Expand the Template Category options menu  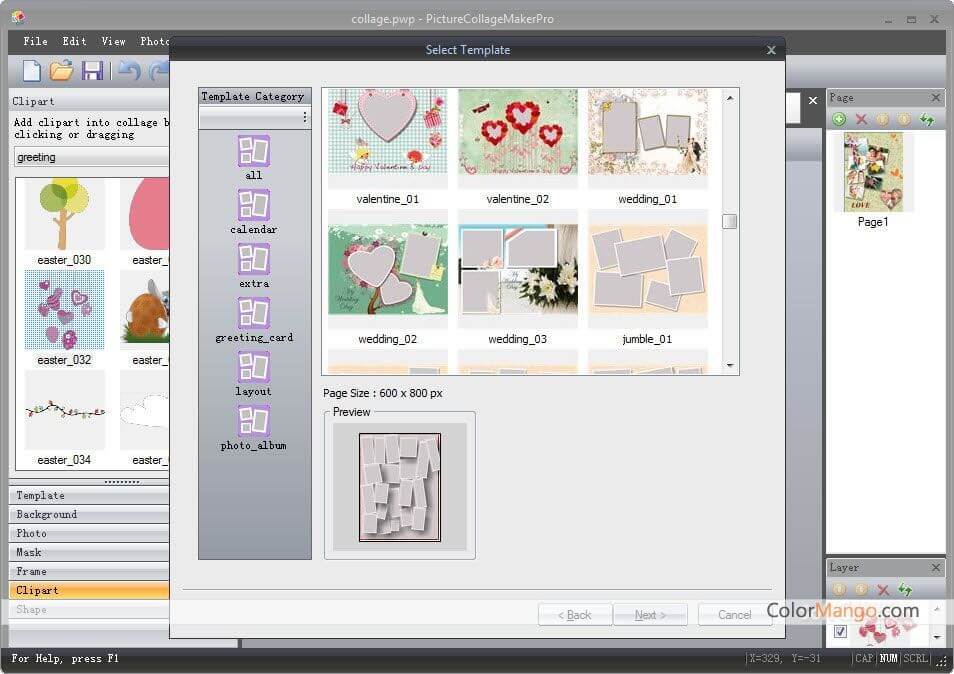(x=306, y=118)
